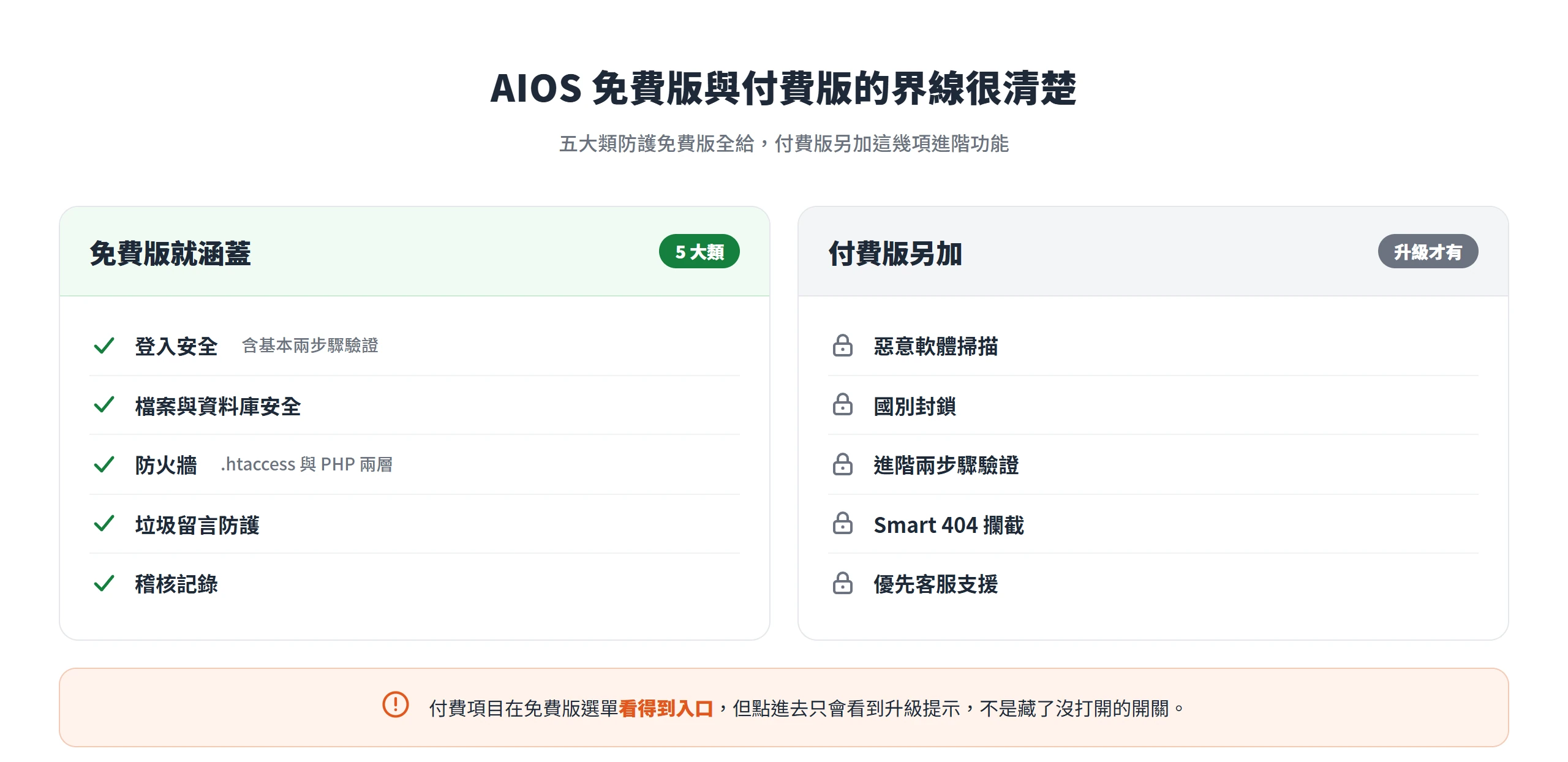The image size is (1568, 762).
Task: Select the 檔案與資料庫安全 row text
Action: tap(218, 406)
